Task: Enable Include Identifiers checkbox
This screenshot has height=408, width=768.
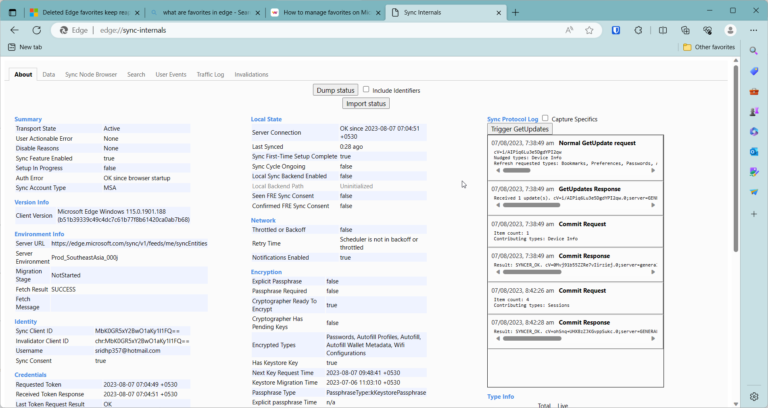Action: coord(366,90)
